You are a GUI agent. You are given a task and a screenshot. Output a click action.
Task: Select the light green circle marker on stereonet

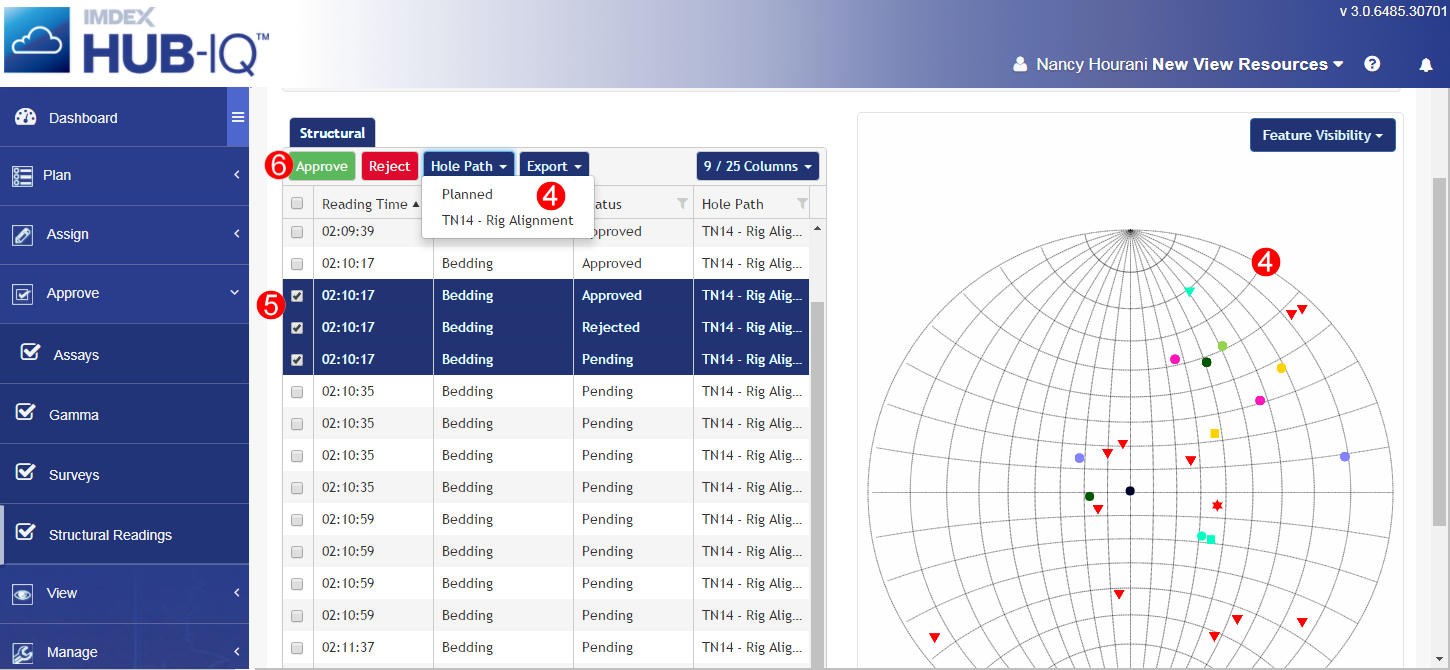click(1222, 346)
